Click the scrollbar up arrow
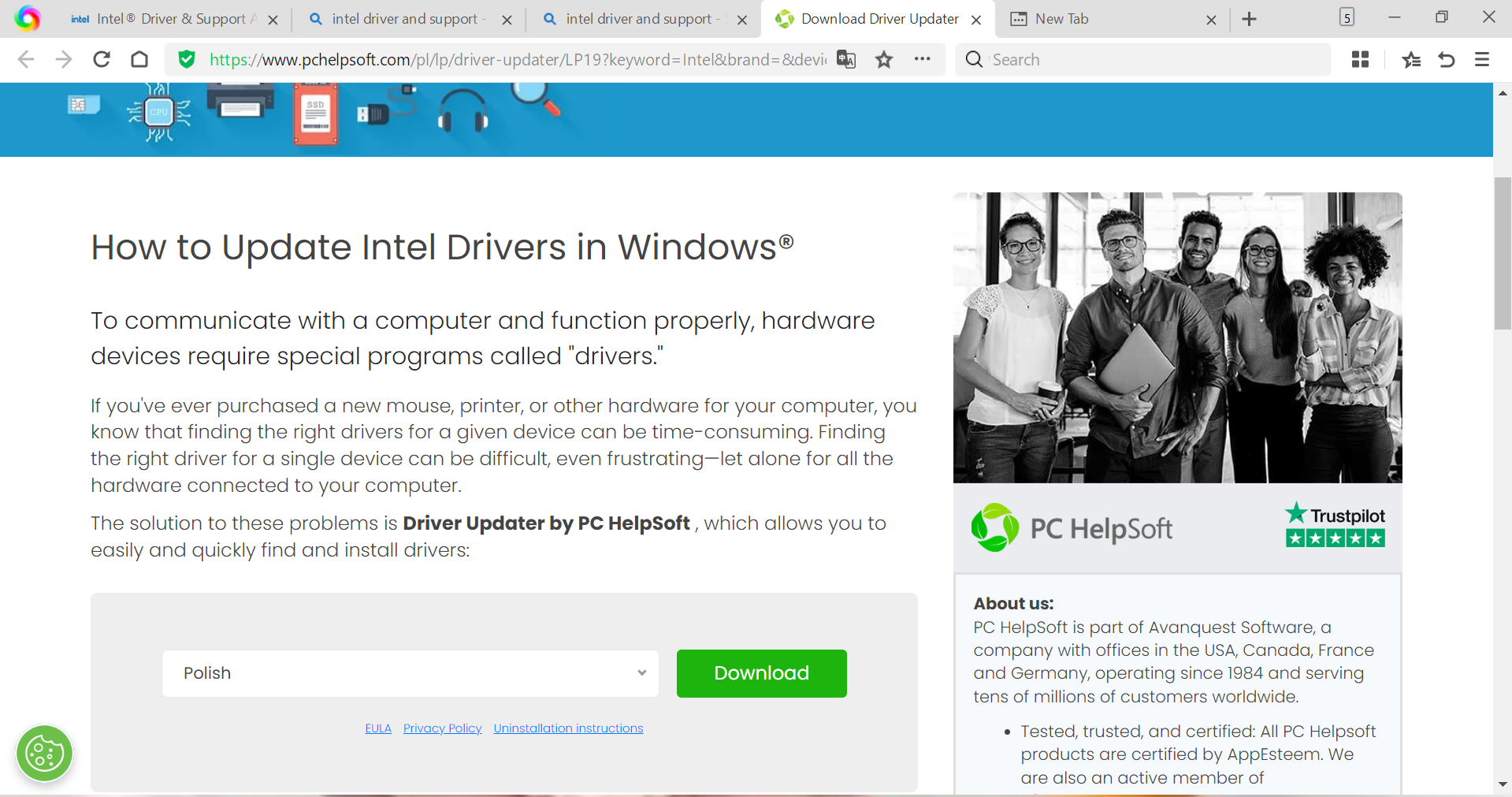 [1503, 93]
